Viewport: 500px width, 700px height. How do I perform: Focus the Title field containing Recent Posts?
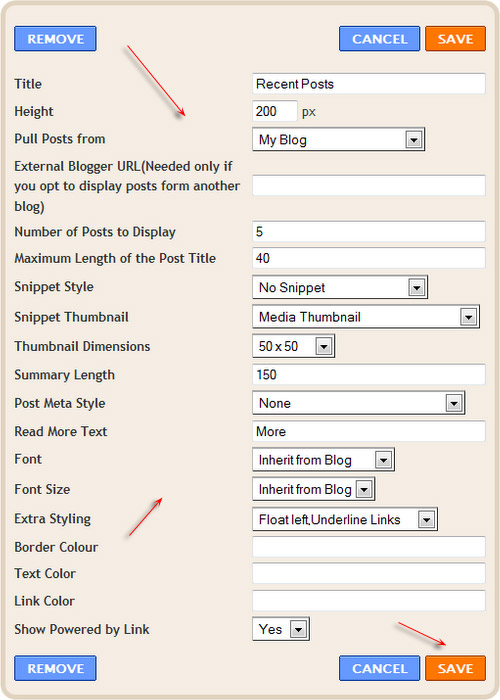coord(369,84)
